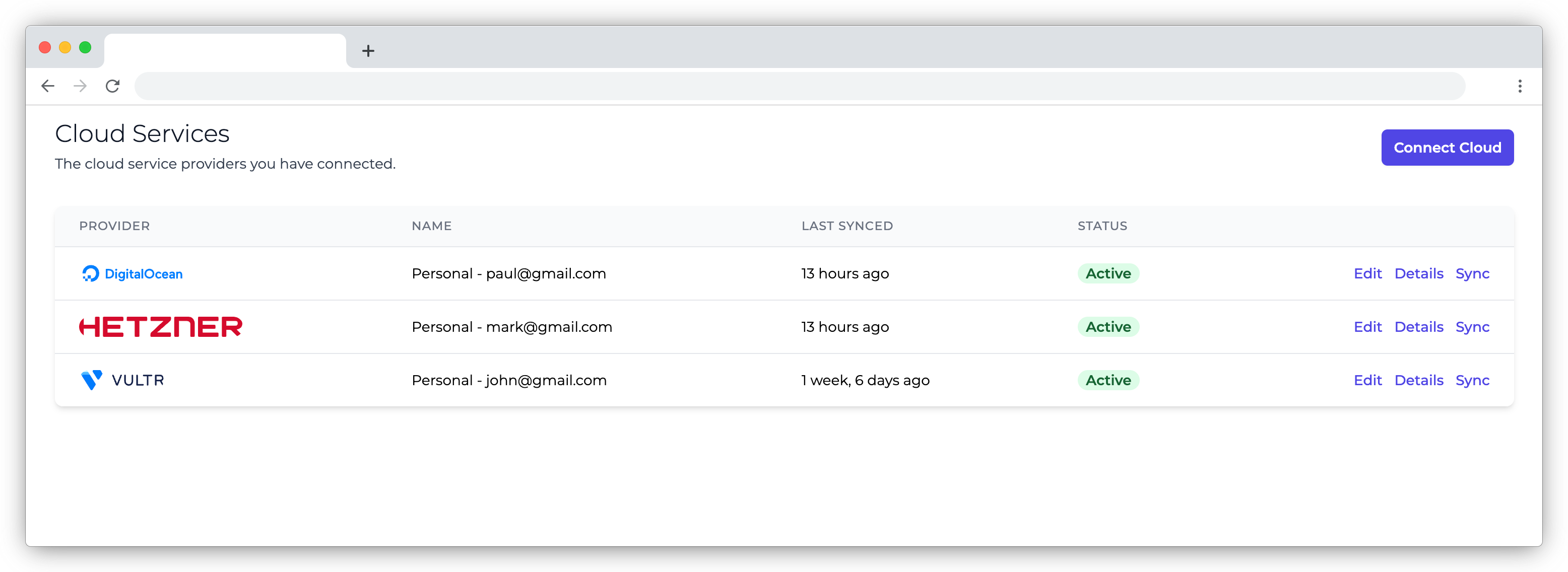This screenshot has height=572, width=1568.
Task: Click the PROVIDER column header
Action: [114, 226]
